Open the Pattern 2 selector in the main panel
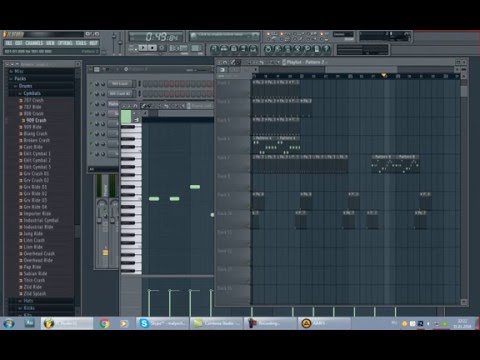Screen dimensions: 480x360 [89, 52]
